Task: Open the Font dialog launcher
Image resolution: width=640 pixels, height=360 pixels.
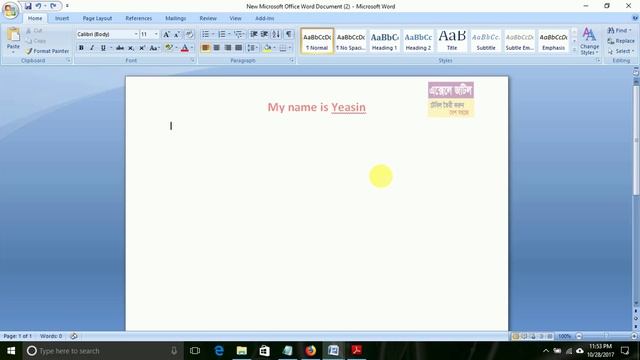Action: tap(192, 60)
